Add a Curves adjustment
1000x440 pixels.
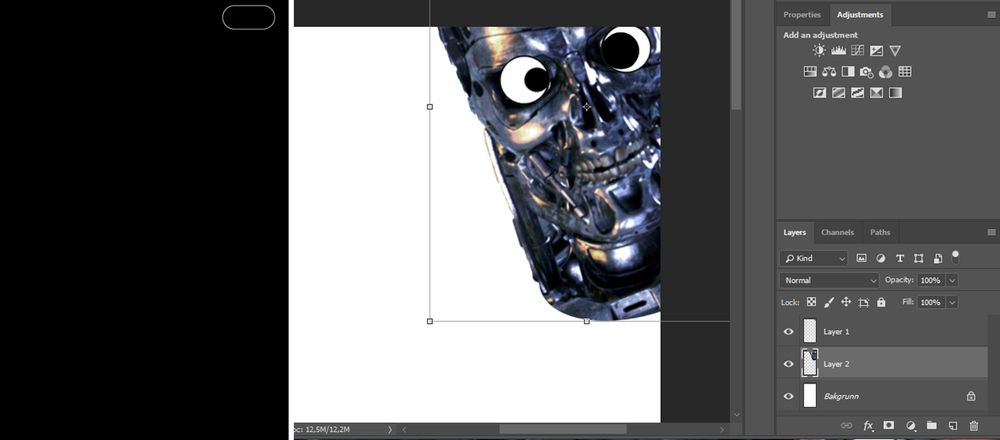(857, 50)
